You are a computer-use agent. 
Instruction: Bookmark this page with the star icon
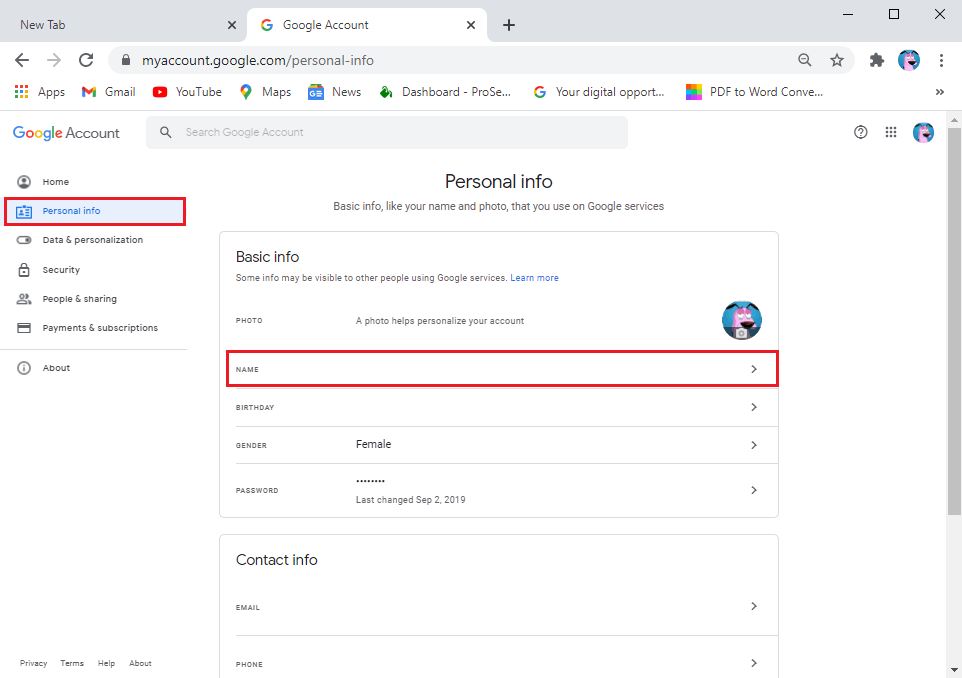(837, 60)
